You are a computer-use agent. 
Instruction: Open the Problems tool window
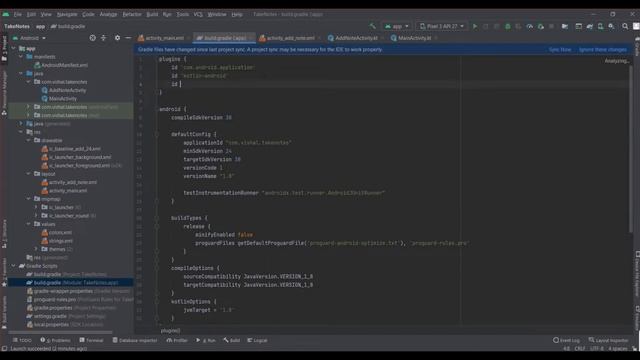56,340
